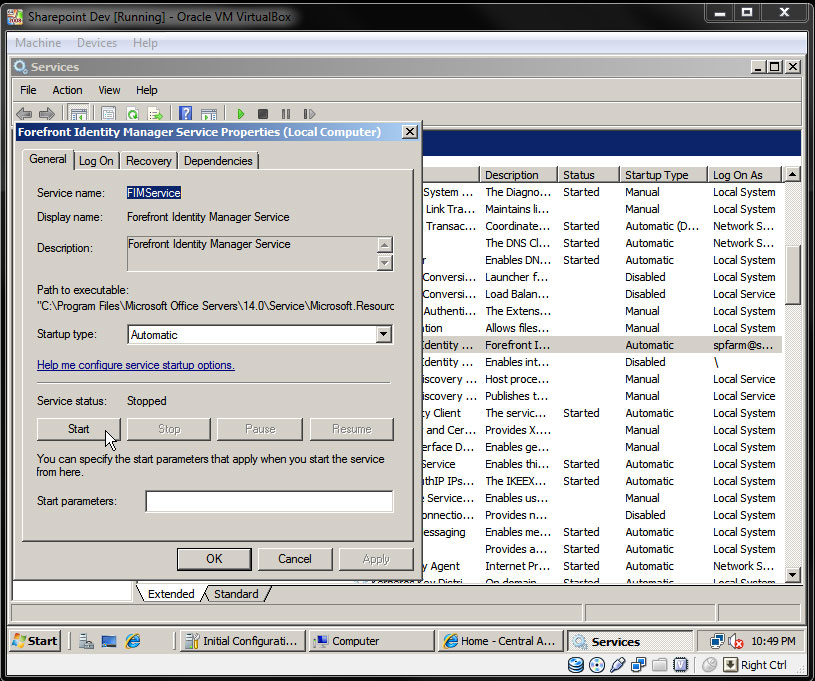The width and height of the screenshot is (815, 681).
Task: Click VirtualBox mouse integration status icon
Action: [709, 665]
